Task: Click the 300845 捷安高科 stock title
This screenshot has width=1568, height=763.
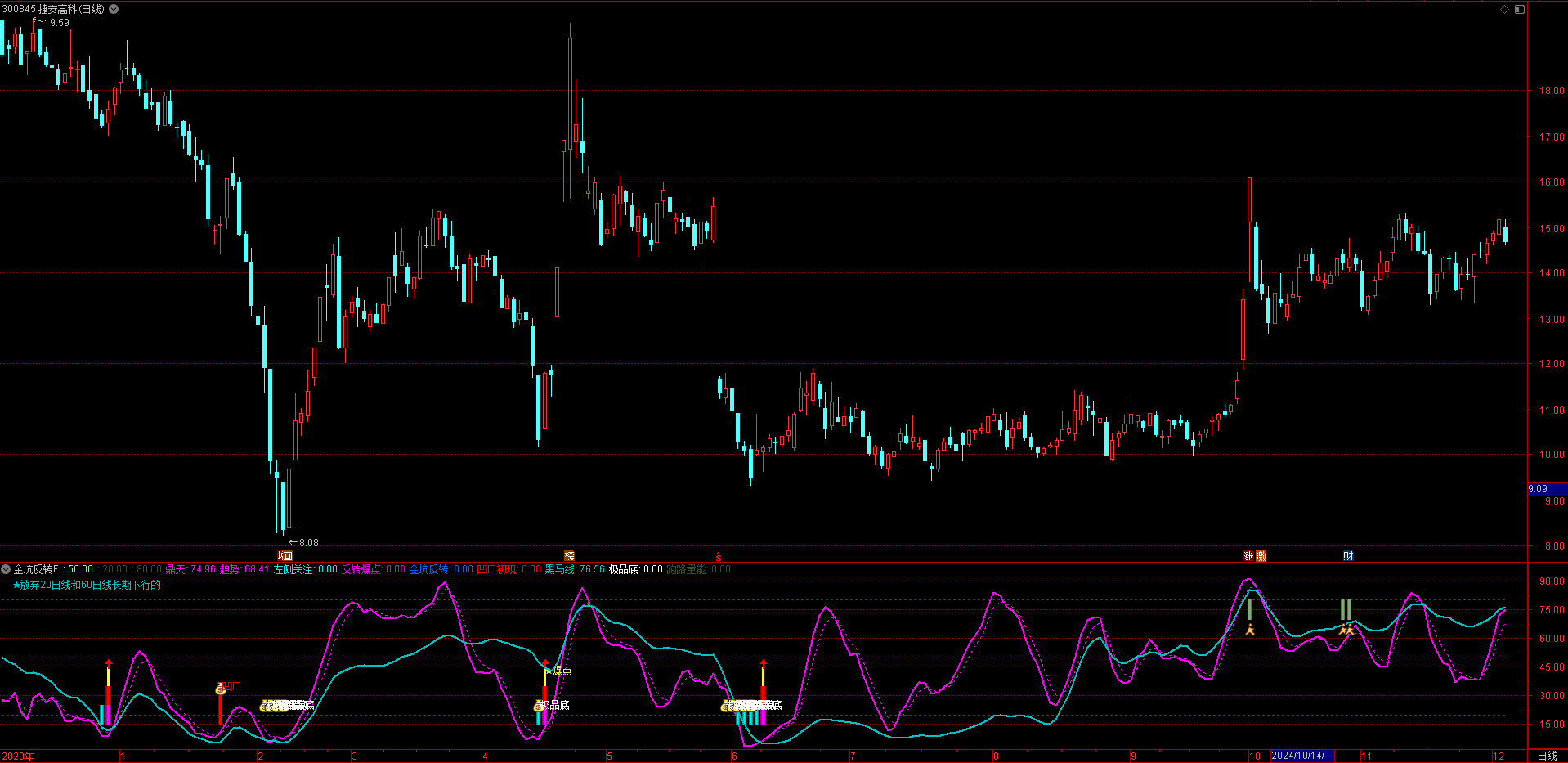Action: (x=53, y=9)
